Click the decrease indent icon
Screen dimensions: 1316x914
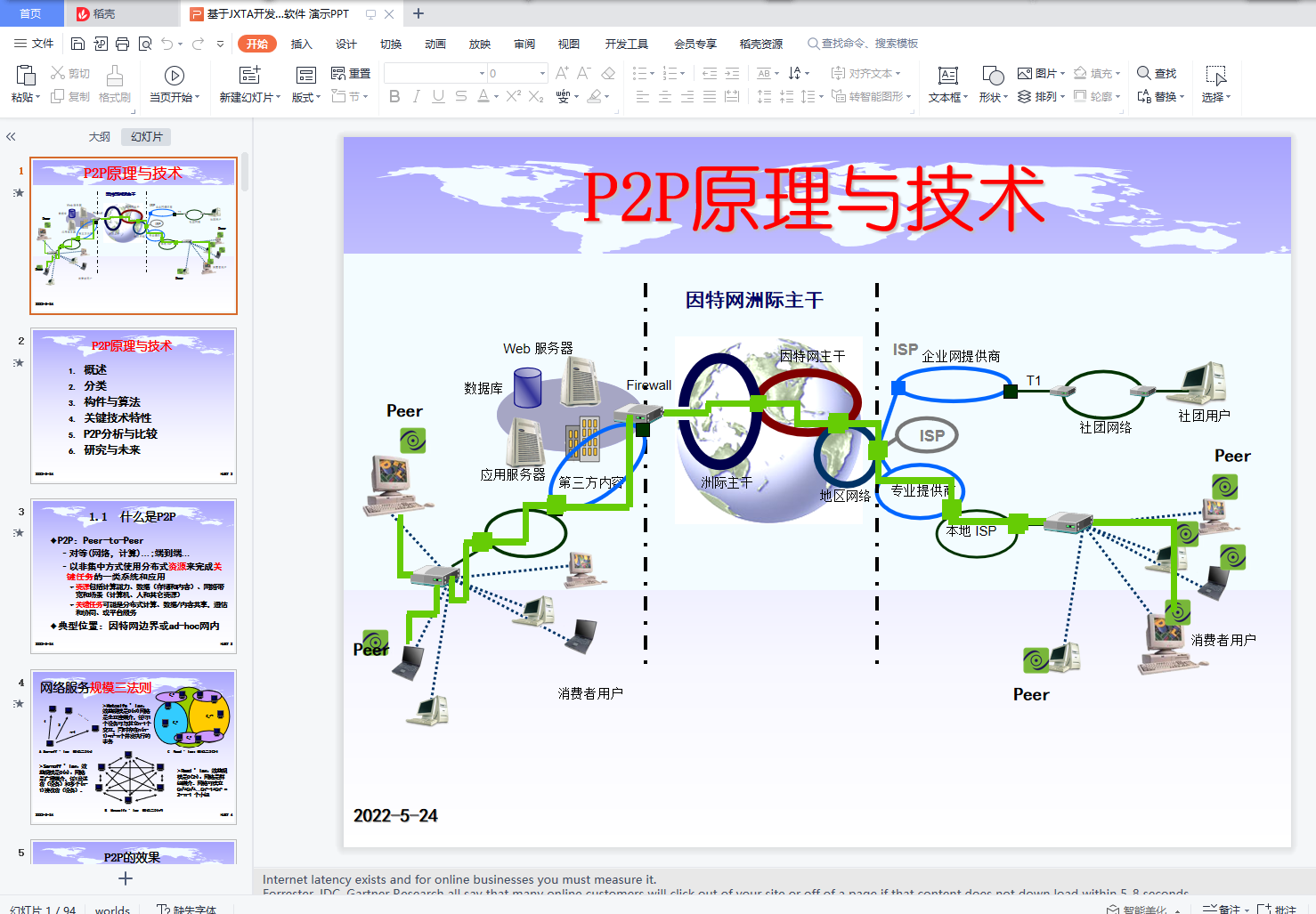coord(710,73)
